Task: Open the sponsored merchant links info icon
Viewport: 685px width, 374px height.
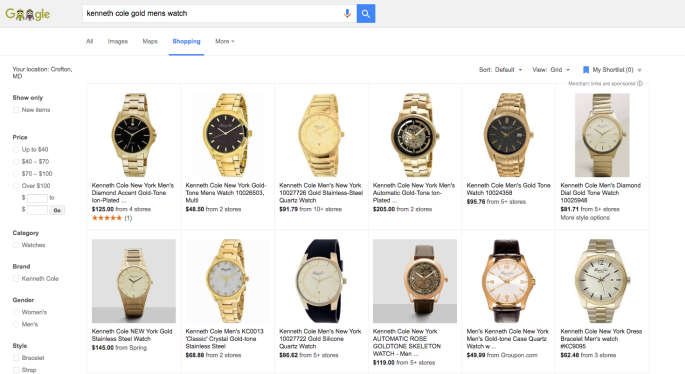Action: 640,83
